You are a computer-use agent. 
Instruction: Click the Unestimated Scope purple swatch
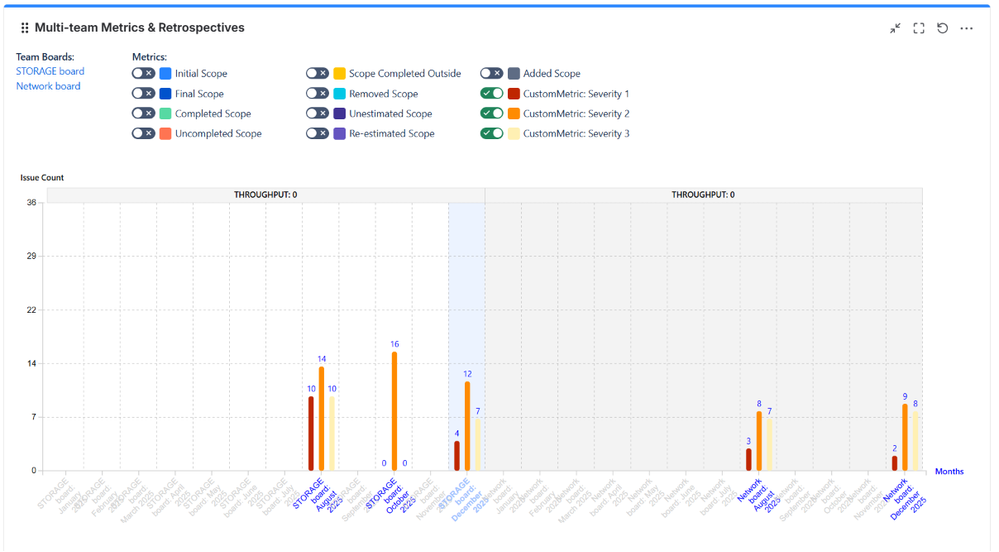click(x=340, y=113)
